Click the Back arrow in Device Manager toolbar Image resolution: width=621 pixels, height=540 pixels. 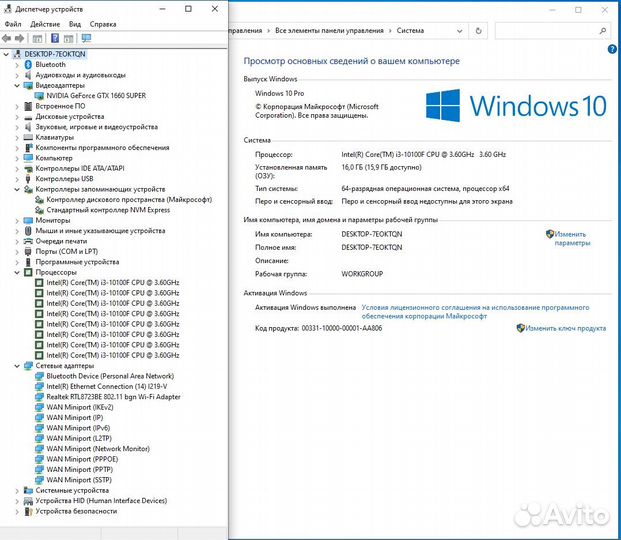point(6,38)
